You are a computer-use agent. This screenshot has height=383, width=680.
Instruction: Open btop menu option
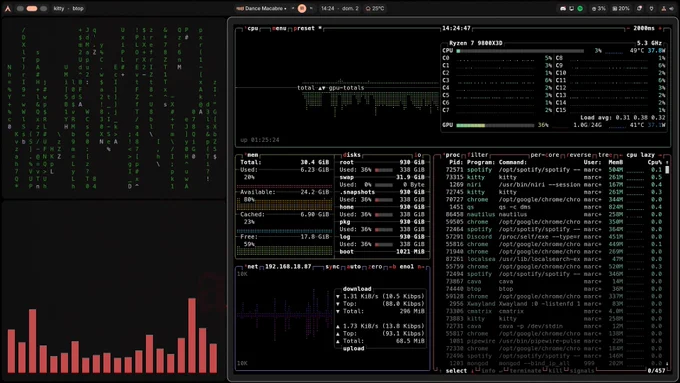[279, 28]
